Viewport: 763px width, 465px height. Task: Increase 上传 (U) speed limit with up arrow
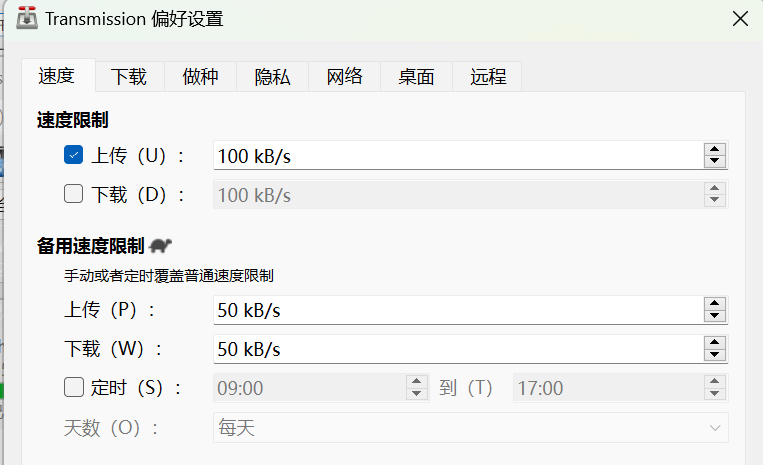(714, 150)
